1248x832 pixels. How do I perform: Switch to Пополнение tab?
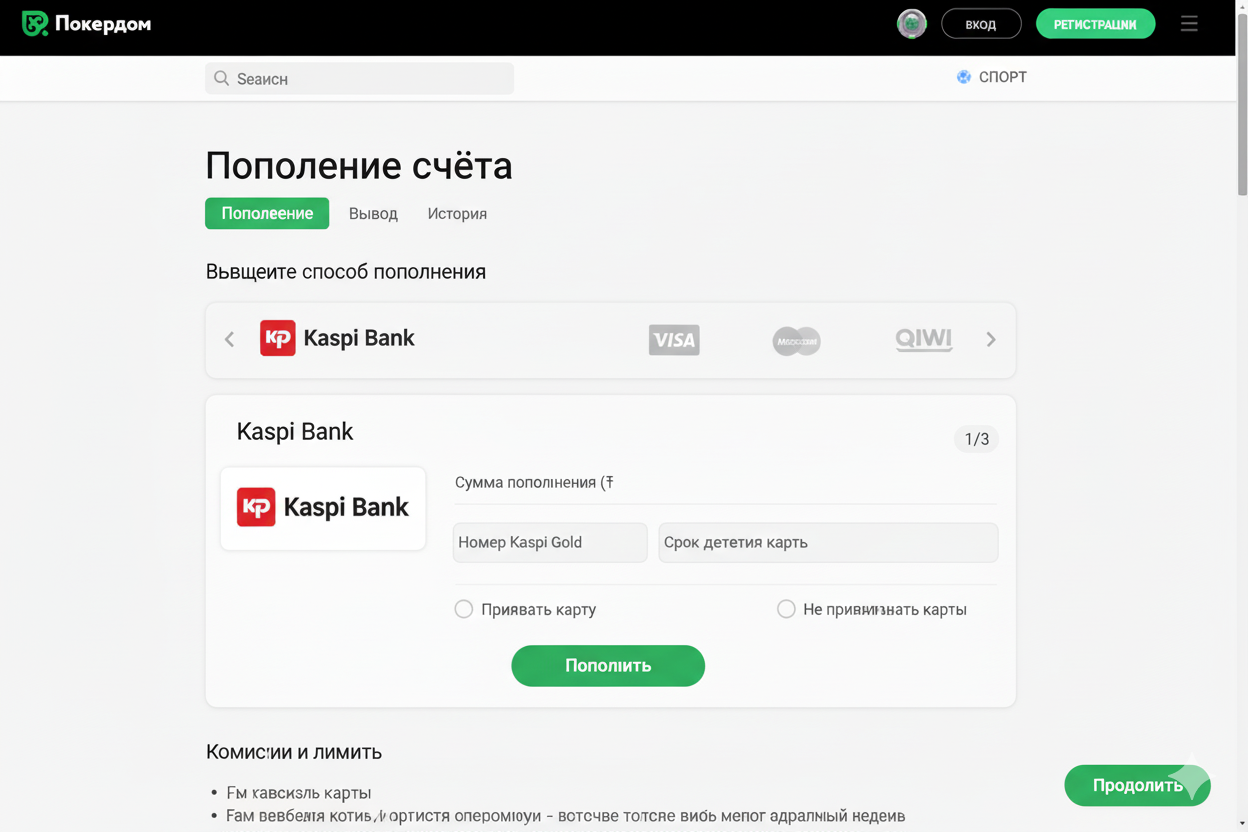click(267, 213)
